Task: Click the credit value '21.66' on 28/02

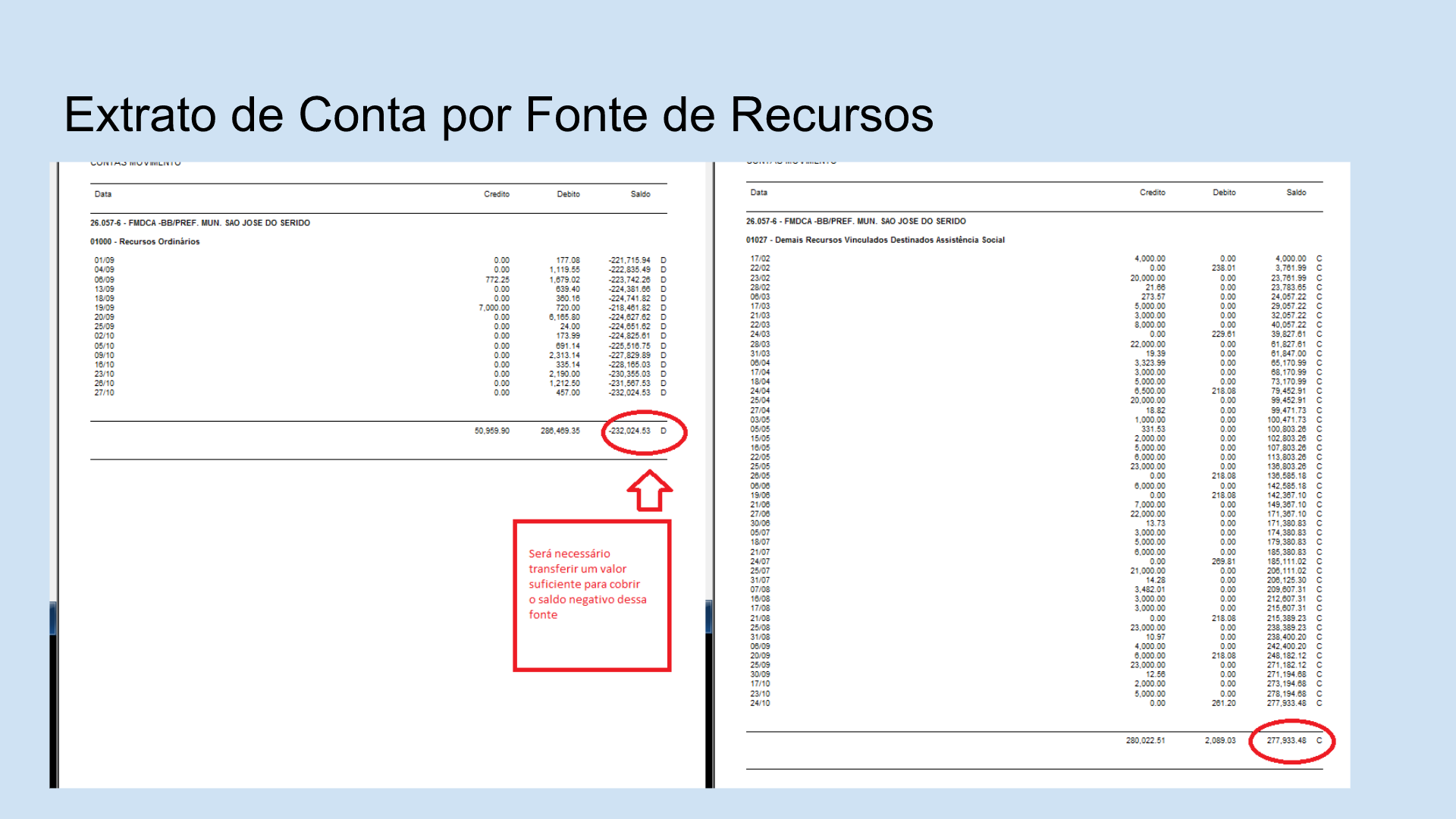Action: pos(1156,287)
